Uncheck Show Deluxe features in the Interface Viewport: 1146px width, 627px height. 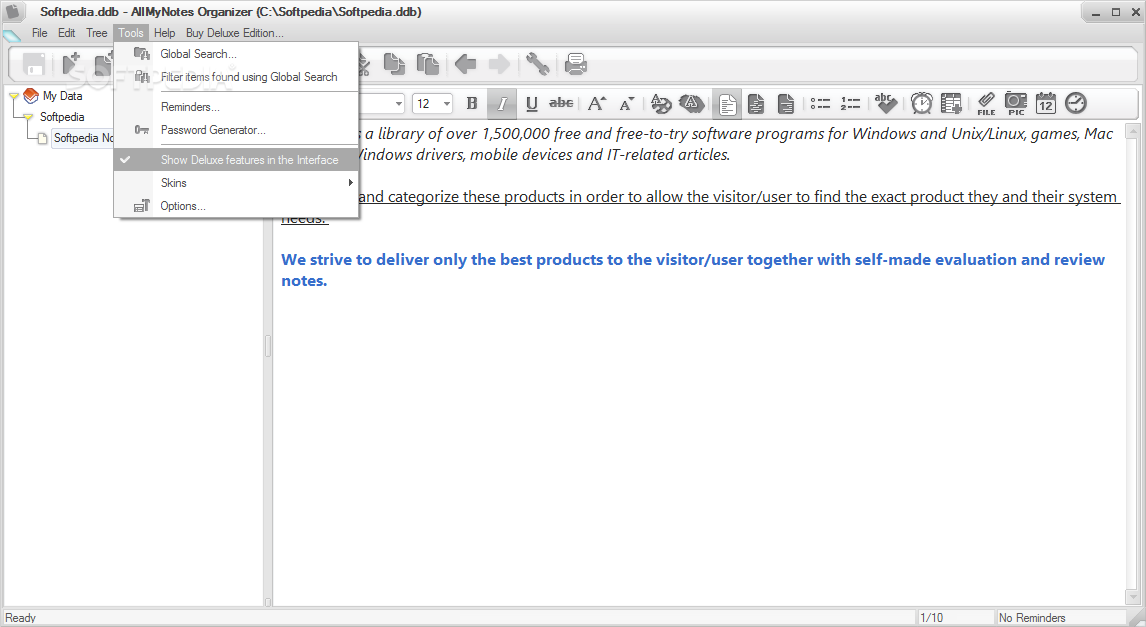coord(236,159)
